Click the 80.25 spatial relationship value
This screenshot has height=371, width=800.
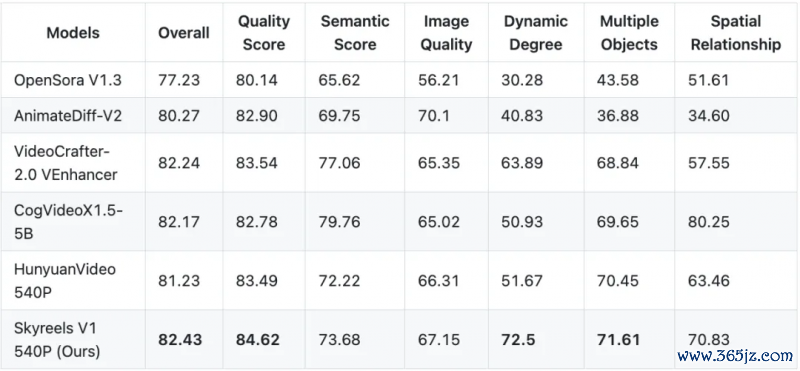(x=709, y=222)
